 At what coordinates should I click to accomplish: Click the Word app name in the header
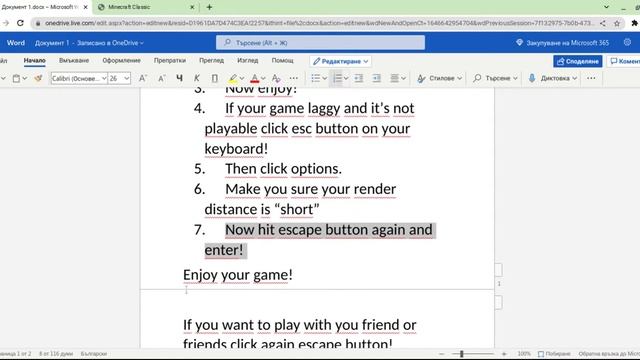pos(16,43)
